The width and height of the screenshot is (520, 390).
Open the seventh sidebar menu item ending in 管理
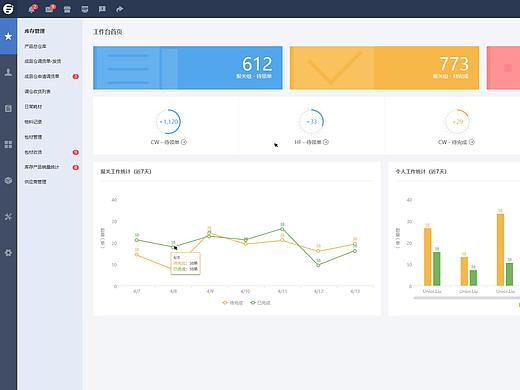point(33,137)
